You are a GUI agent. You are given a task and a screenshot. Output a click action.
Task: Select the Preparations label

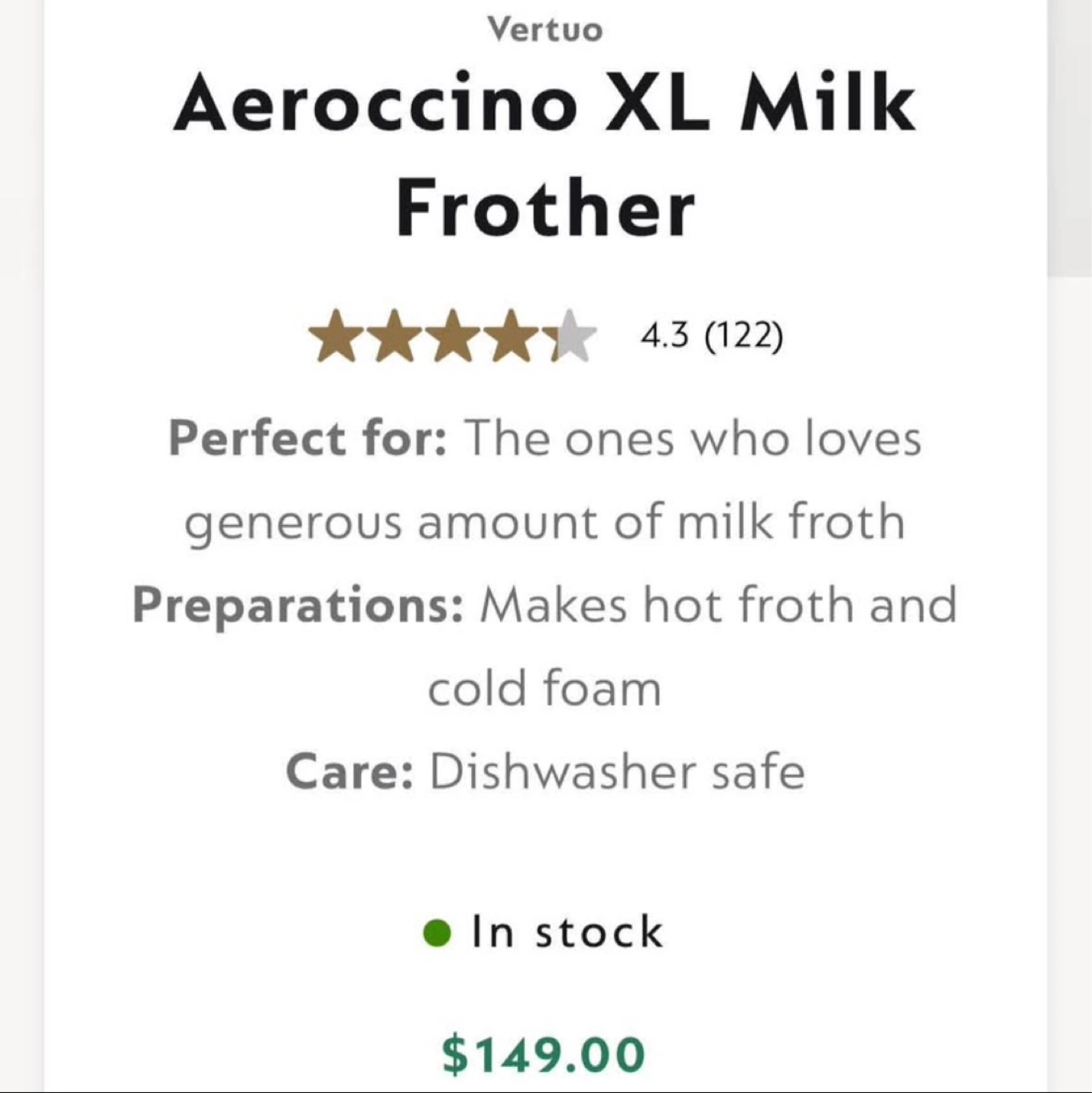coord(297,605)
